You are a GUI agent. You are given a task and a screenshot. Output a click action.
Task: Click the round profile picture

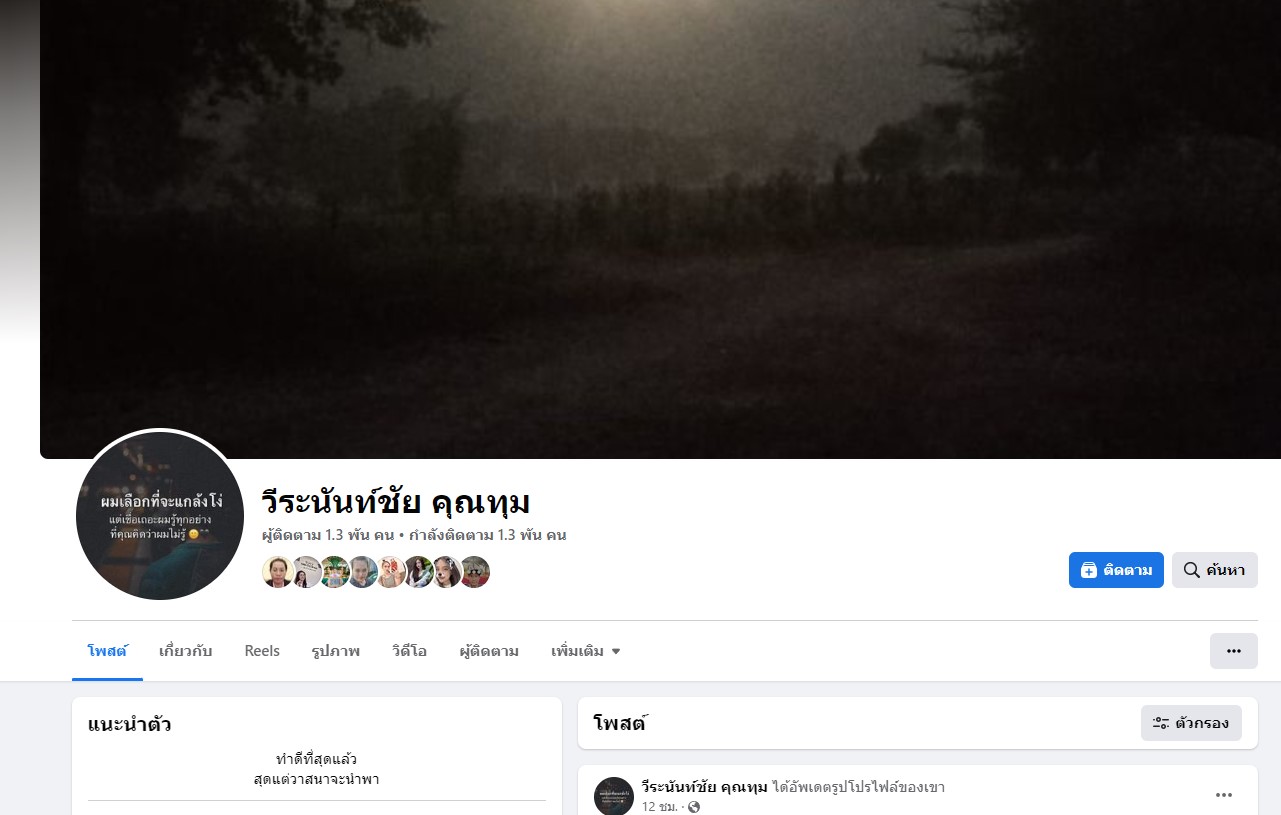[x=160, y=516]
